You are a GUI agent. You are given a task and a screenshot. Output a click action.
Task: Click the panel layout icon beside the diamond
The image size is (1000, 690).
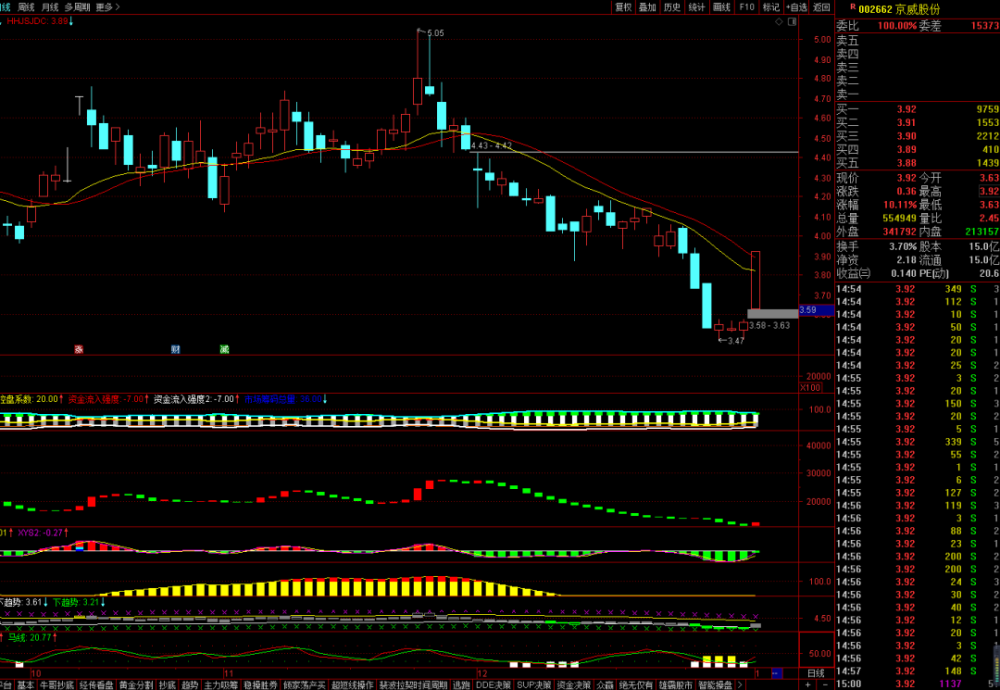pos(792,22)
